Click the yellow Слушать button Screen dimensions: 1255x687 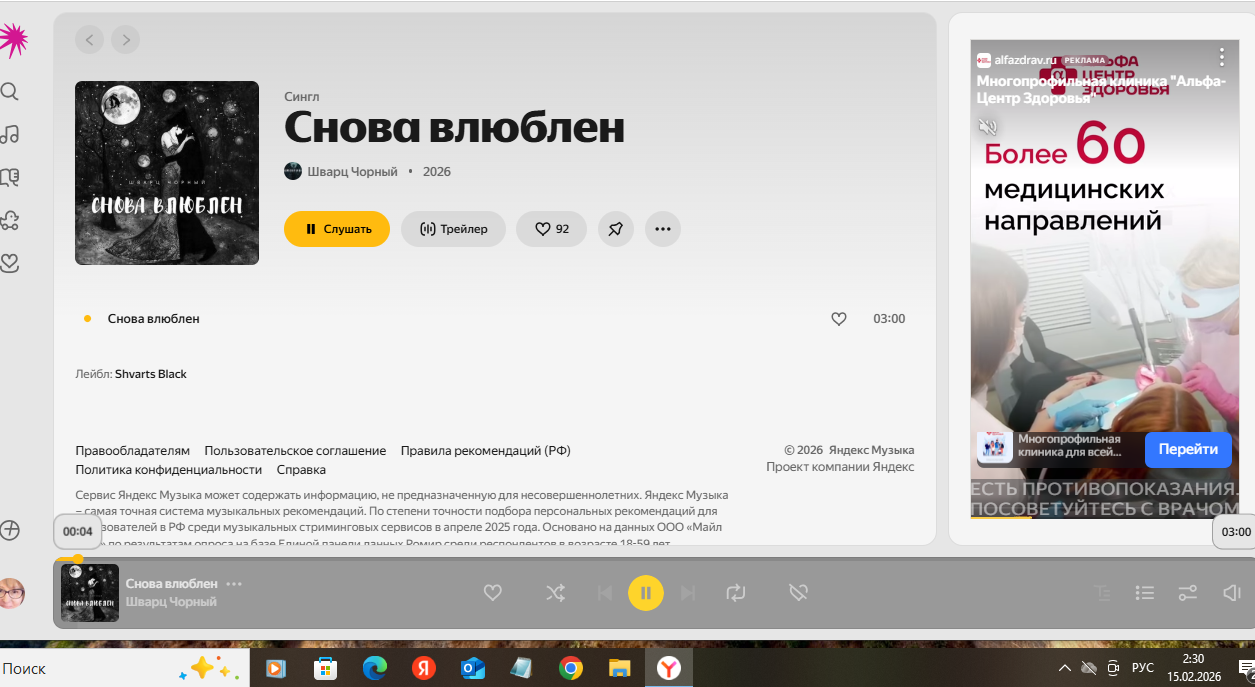click(x=337, y=229)
